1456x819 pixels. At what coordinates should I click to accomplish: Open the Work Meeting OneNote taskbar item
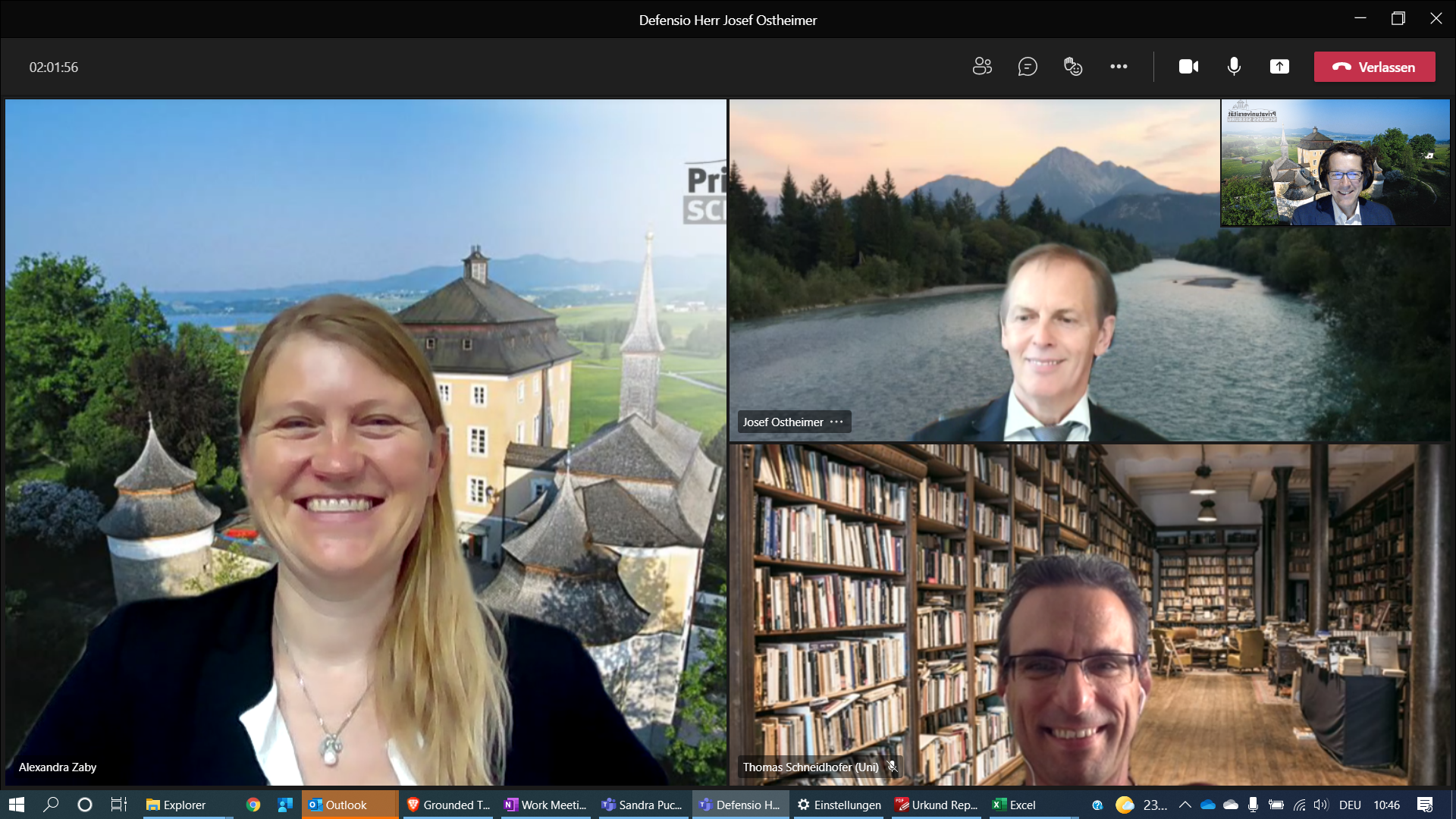546,805
